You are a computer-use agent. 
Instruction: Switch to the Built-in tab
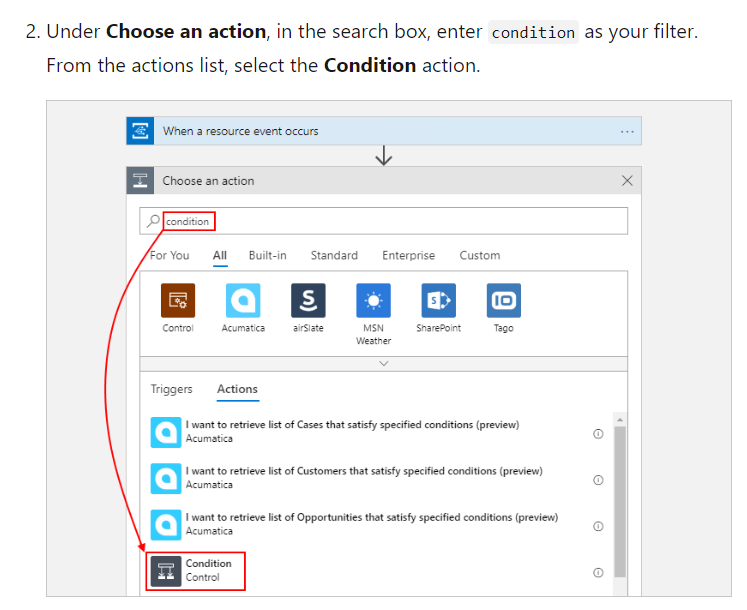pos(268,255)
